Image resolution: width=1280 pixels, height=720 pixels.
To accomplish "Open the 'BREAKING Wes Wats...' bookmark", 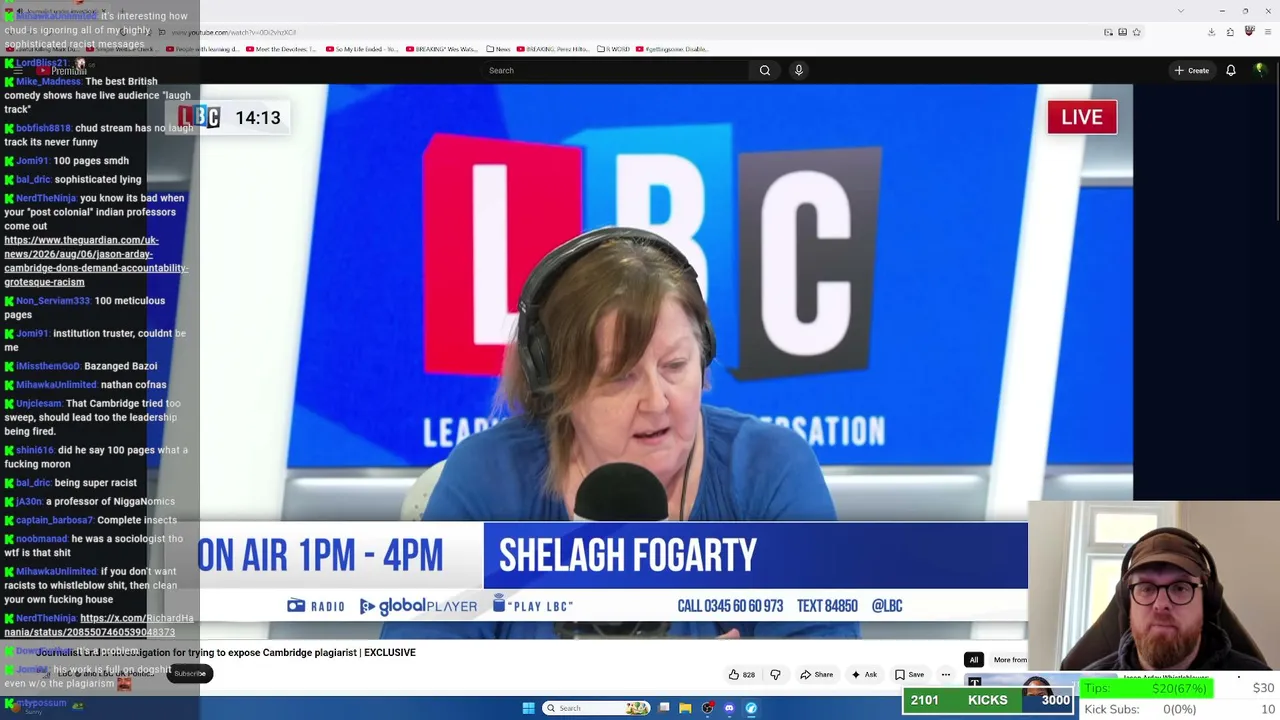I will tap(442, 49).
